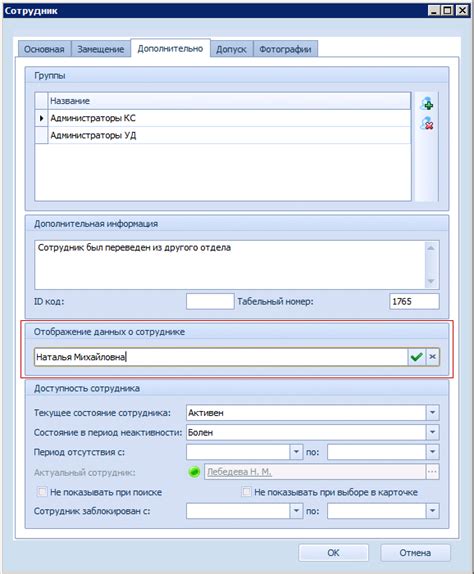Viewport: 474px width, 574px height.
Task: Confirm with the OK button
Action: [333, 553]
